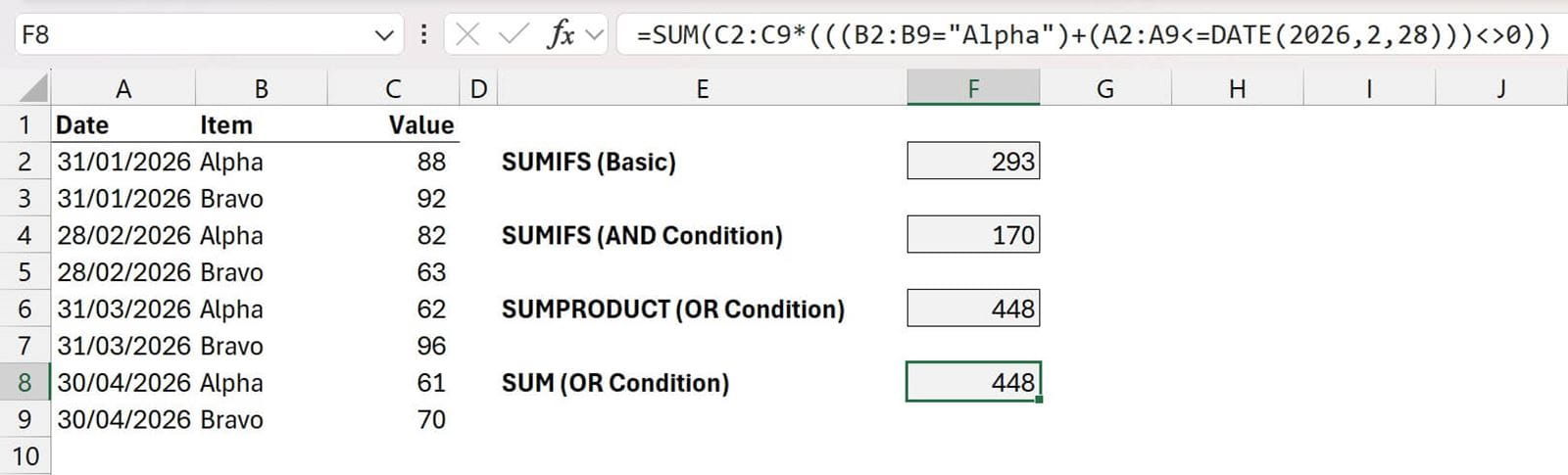Select Alpha in row 2

click(262, 162)
